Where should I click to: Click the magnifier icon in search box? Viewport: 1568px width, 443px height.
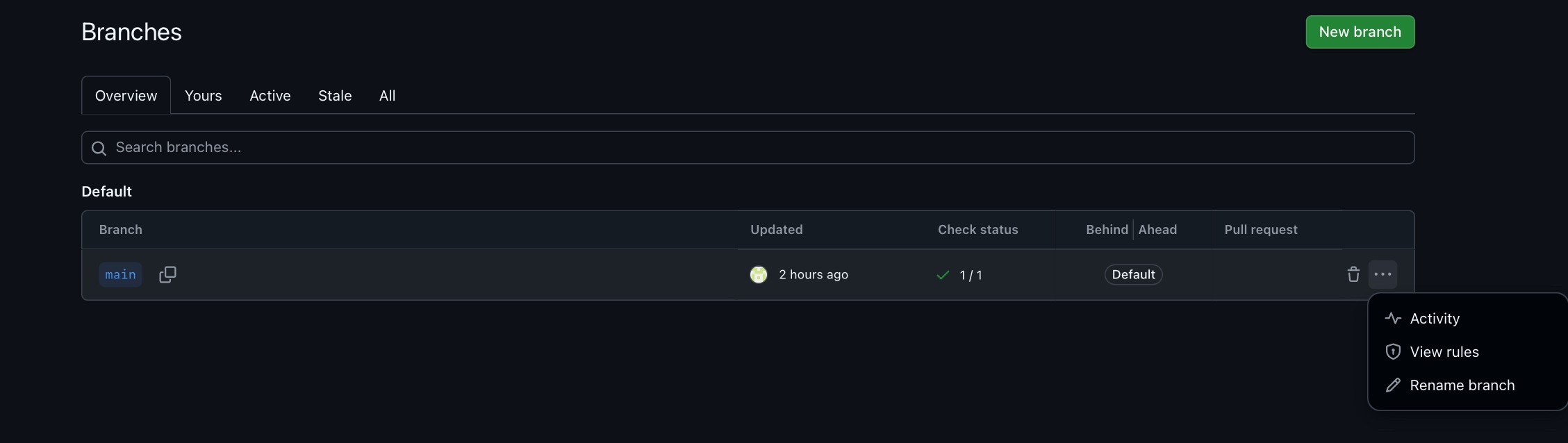pyautogui.click(x=99, y=148)
